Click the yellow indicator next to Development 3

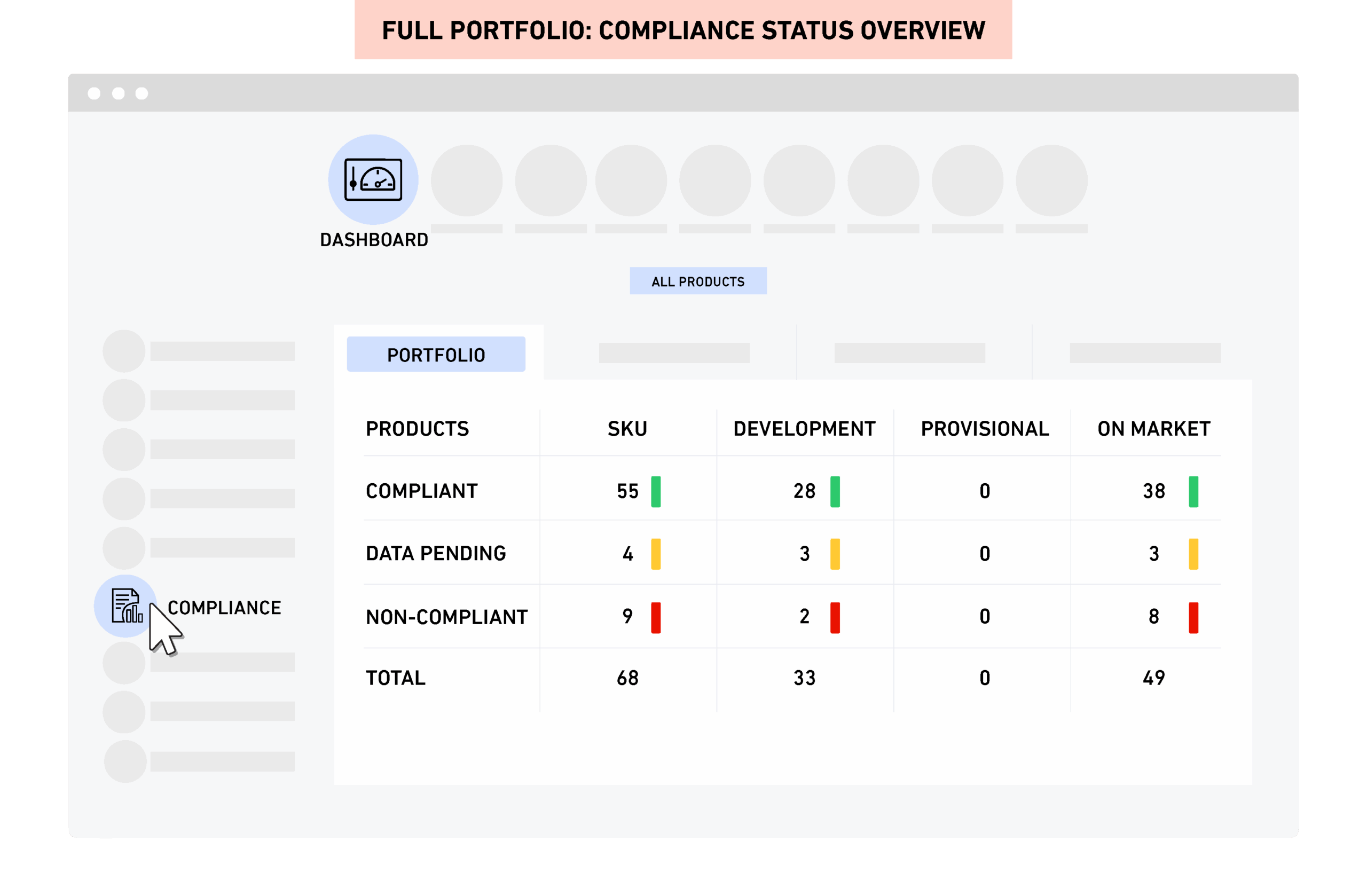(x=835, y=554)
